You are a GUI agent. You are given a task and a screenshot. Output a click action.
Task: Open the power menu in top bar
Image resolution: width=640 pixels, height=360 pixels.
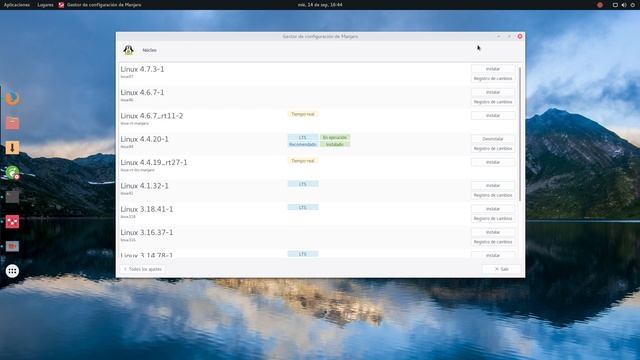pos(633,5)
